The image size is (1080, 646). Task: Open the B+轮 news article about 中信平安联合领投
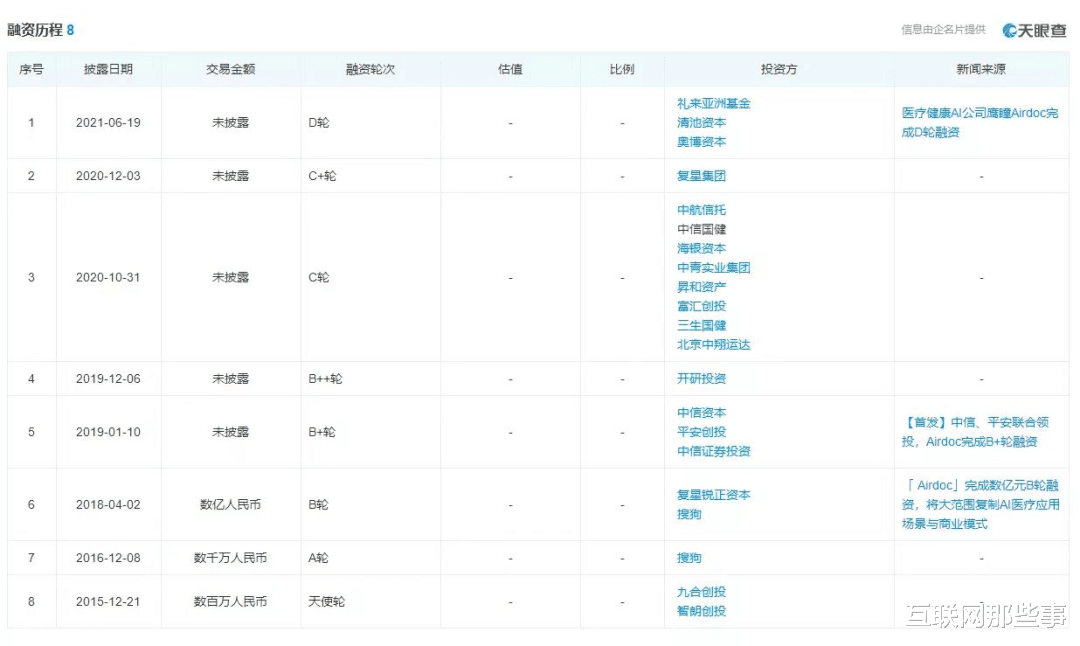click(x=980, y=432)
